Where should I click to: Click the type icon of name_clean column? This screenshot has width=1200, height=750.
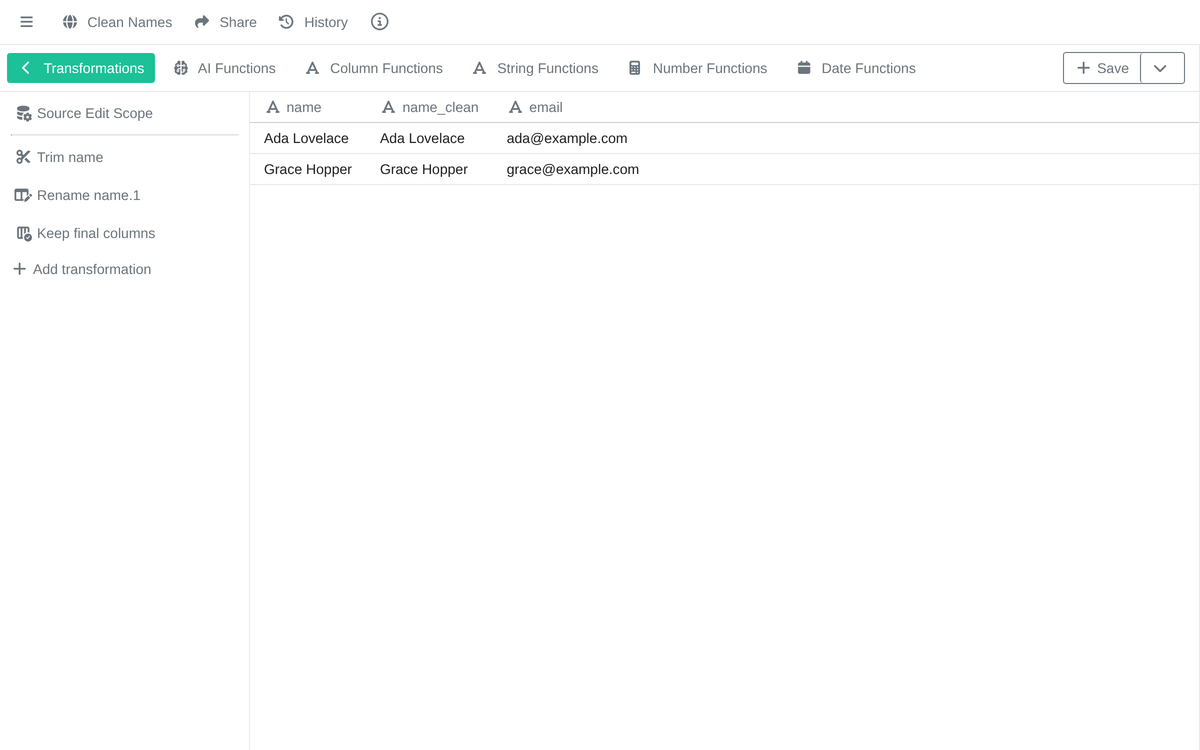389,107
